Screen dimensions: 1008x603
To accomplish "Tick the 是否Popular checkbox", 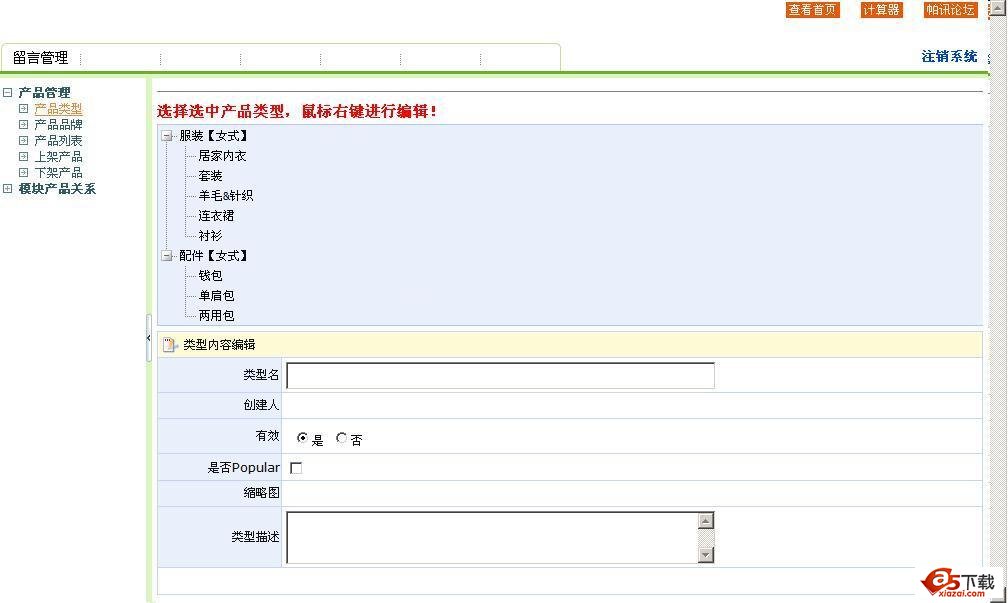I will (x=296, y=468).
